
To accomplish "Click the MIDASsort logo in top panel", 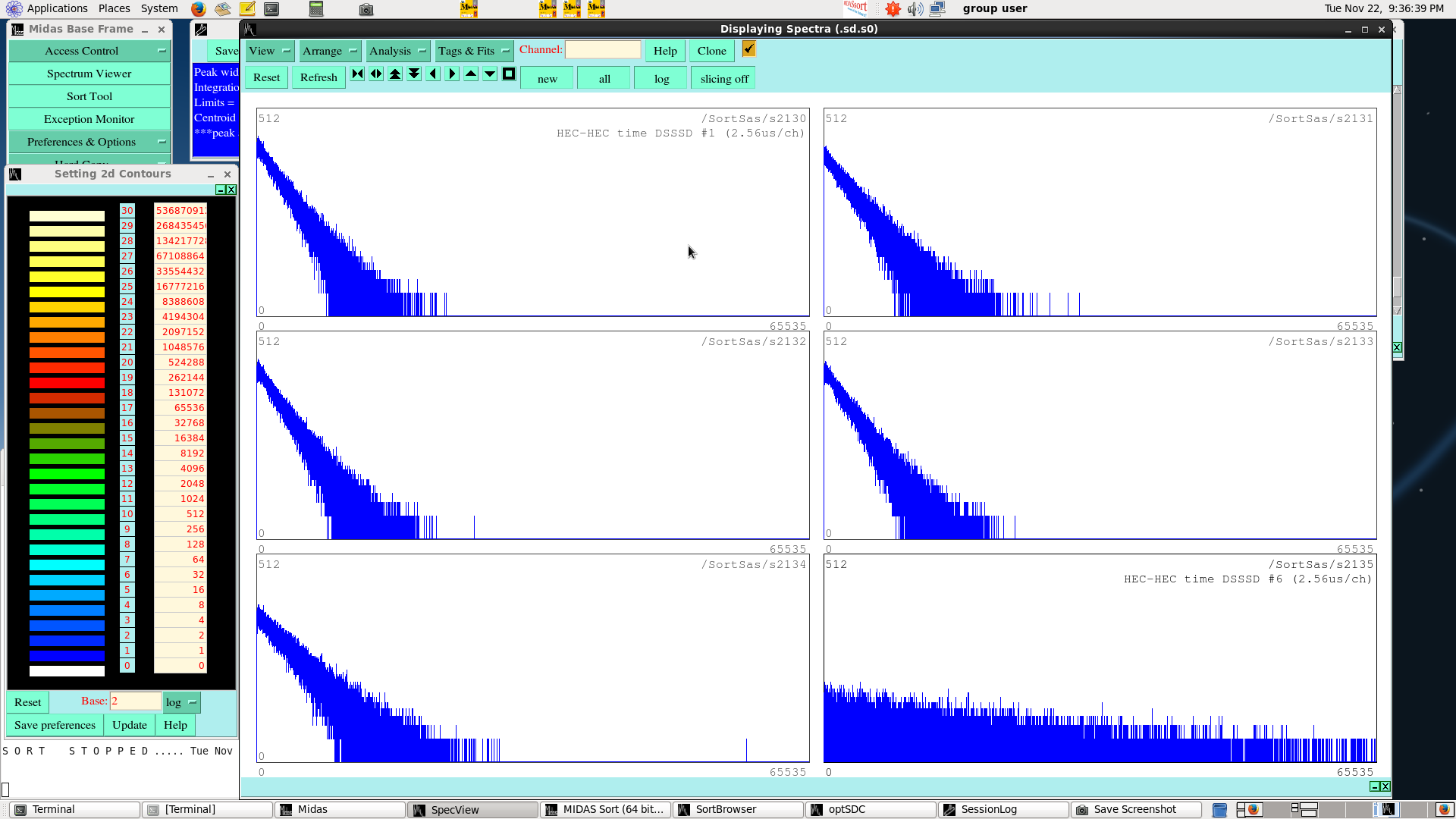I will pyautogui.click(x=855, y=8).
